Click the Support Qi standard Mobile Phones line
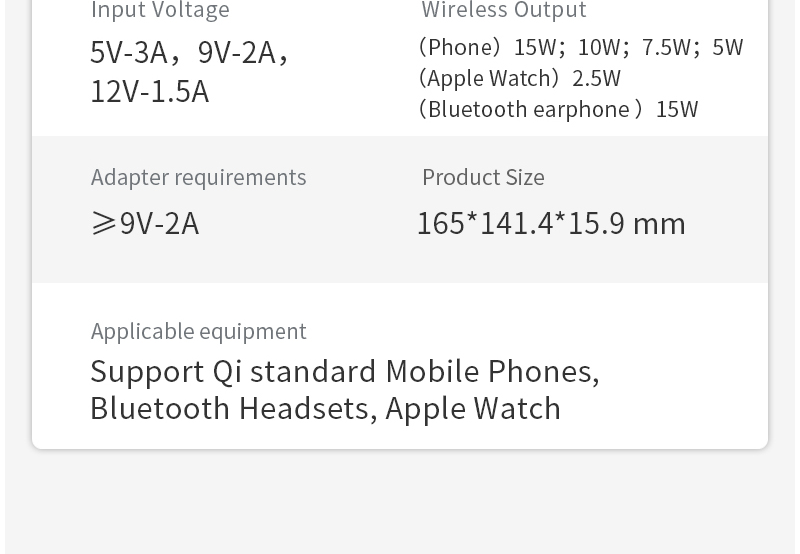 (344, 372)
